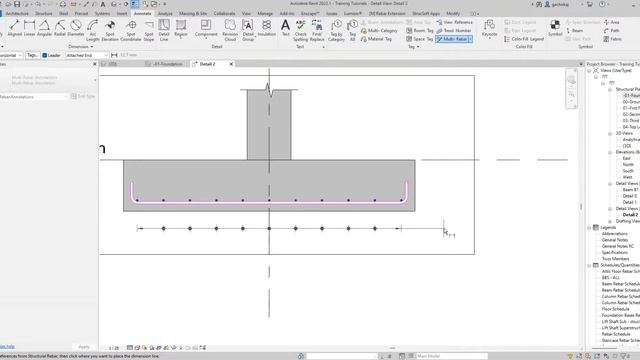Screen dimensions: 640x360
Task: Click the Tread Number tool
Action: (x=453, y=31)
